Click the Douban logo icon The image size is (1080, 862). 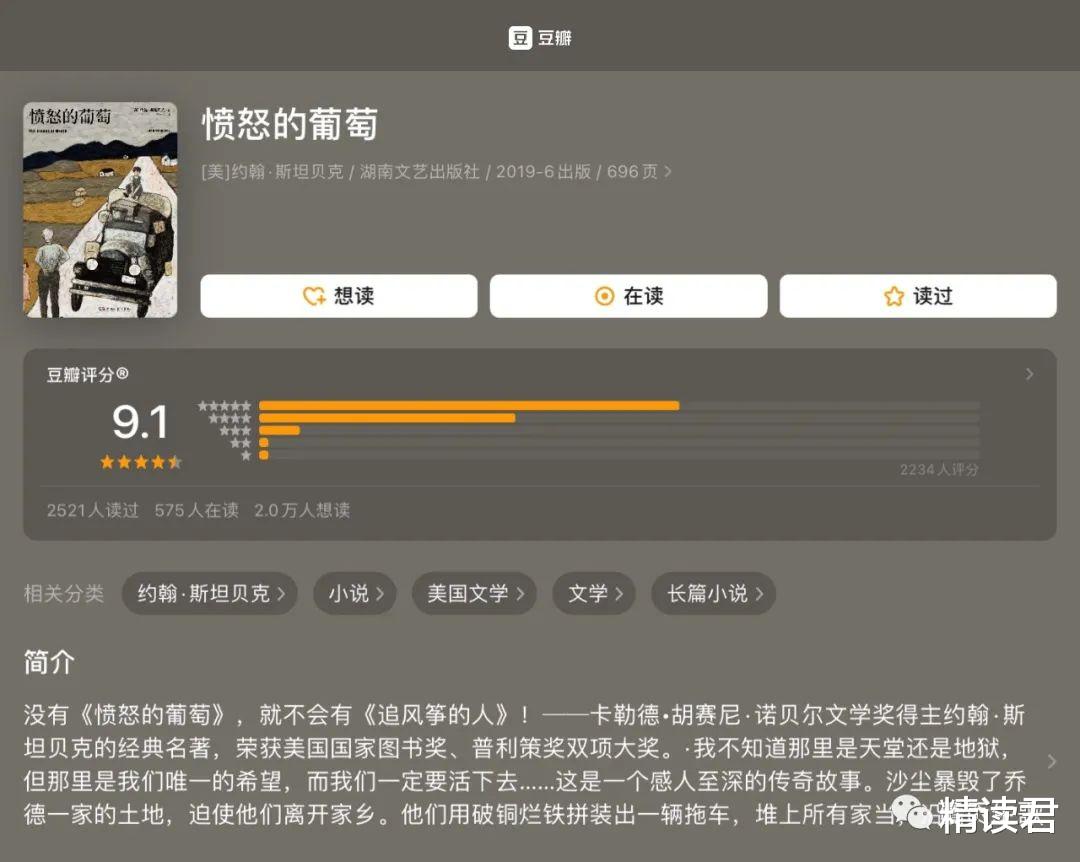(x=520, y=37)
